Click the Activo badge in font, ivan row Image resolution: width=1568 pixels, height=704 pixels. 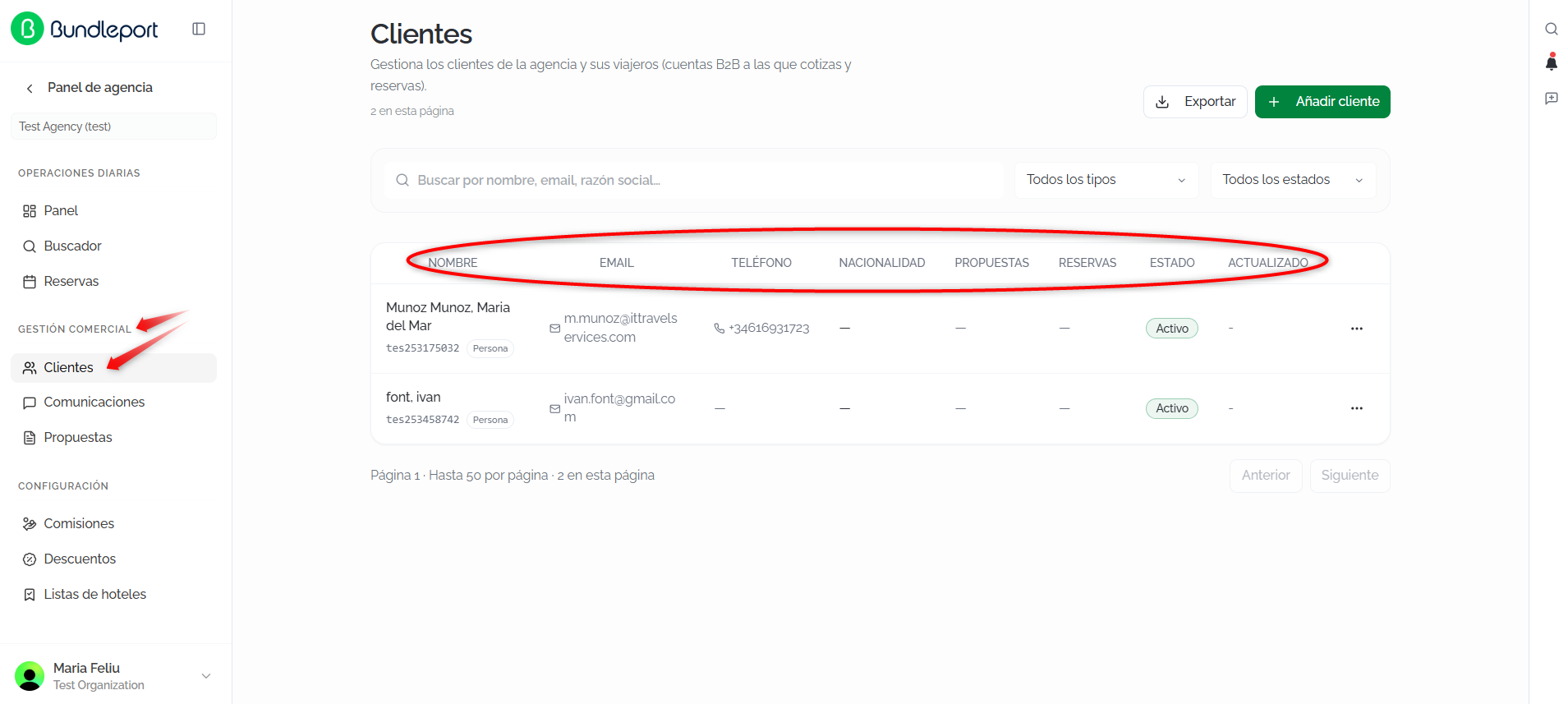click(1172, 408)
